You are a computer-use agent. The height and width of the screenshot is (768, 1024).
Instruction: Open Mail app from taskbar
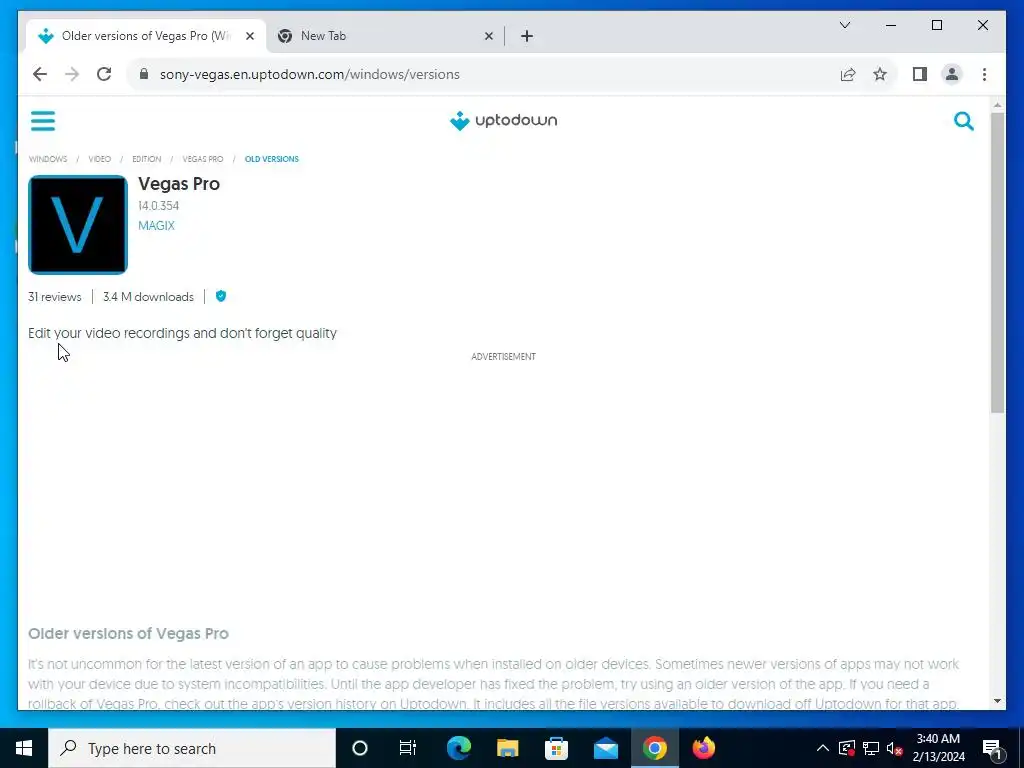point(605,748)
